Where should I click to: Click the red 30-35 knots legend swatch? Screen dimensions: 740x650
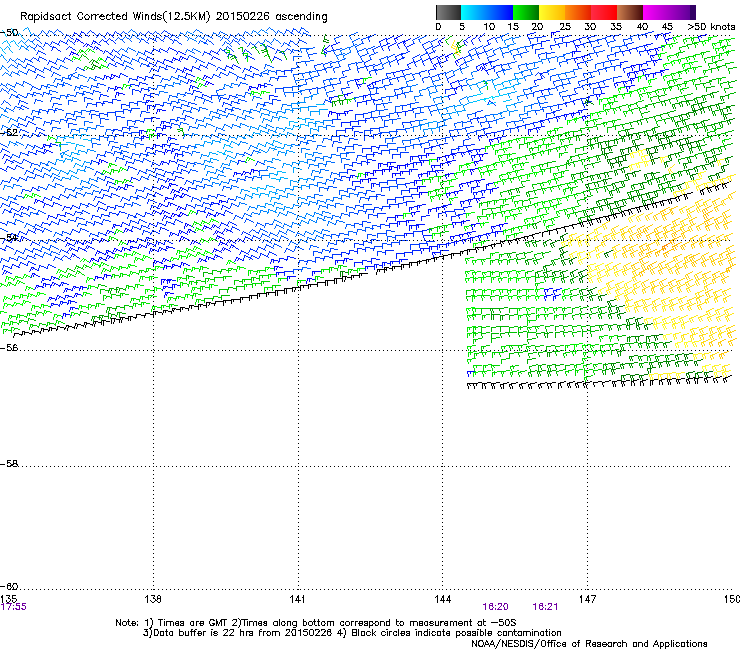click(x=604, y=12)
